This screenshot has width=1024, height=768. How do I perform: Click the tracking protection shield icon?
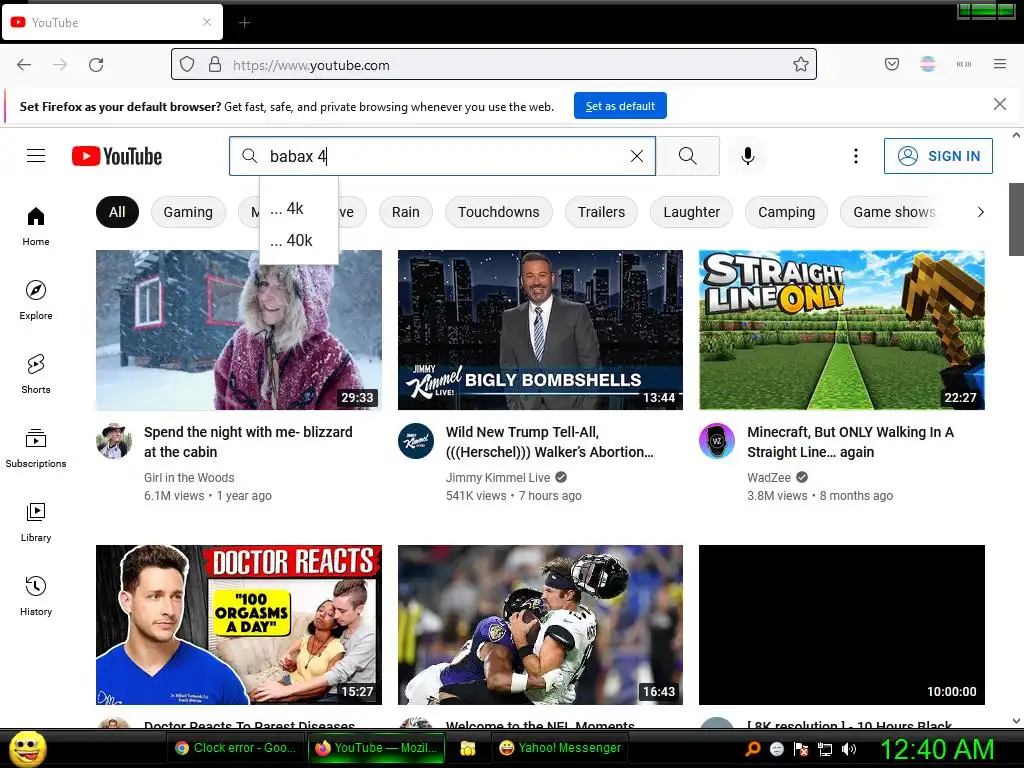(187, 64)
